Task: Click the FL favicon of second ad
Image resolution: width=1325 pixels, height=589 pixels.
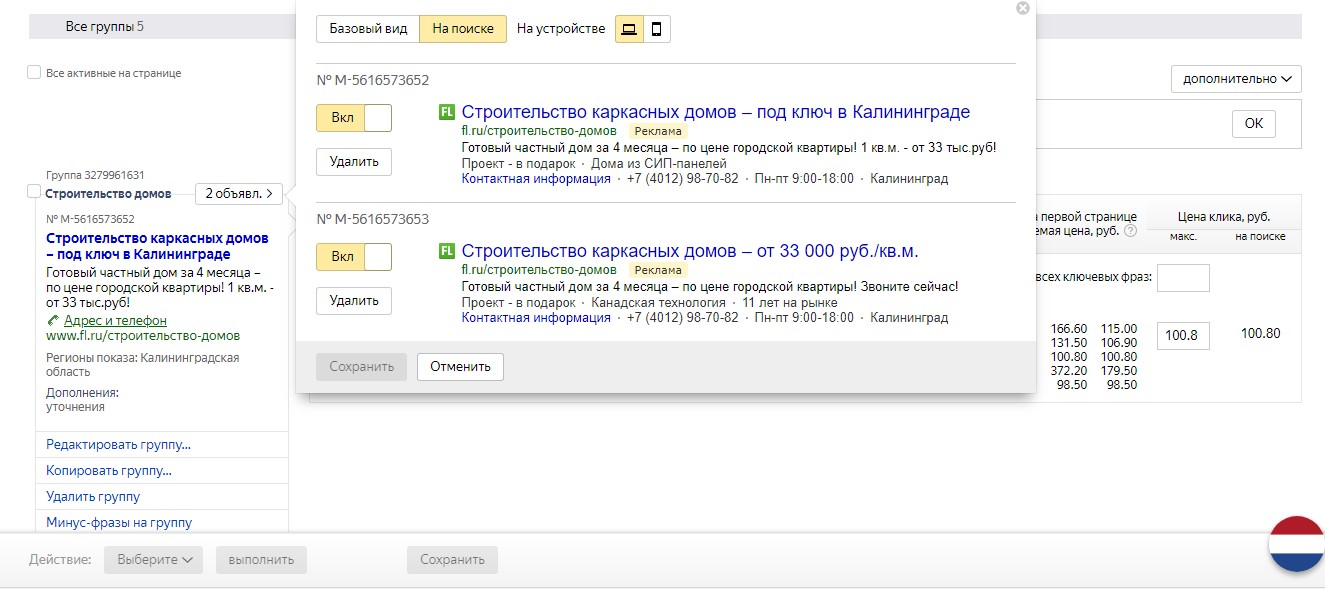Action: 447,251
